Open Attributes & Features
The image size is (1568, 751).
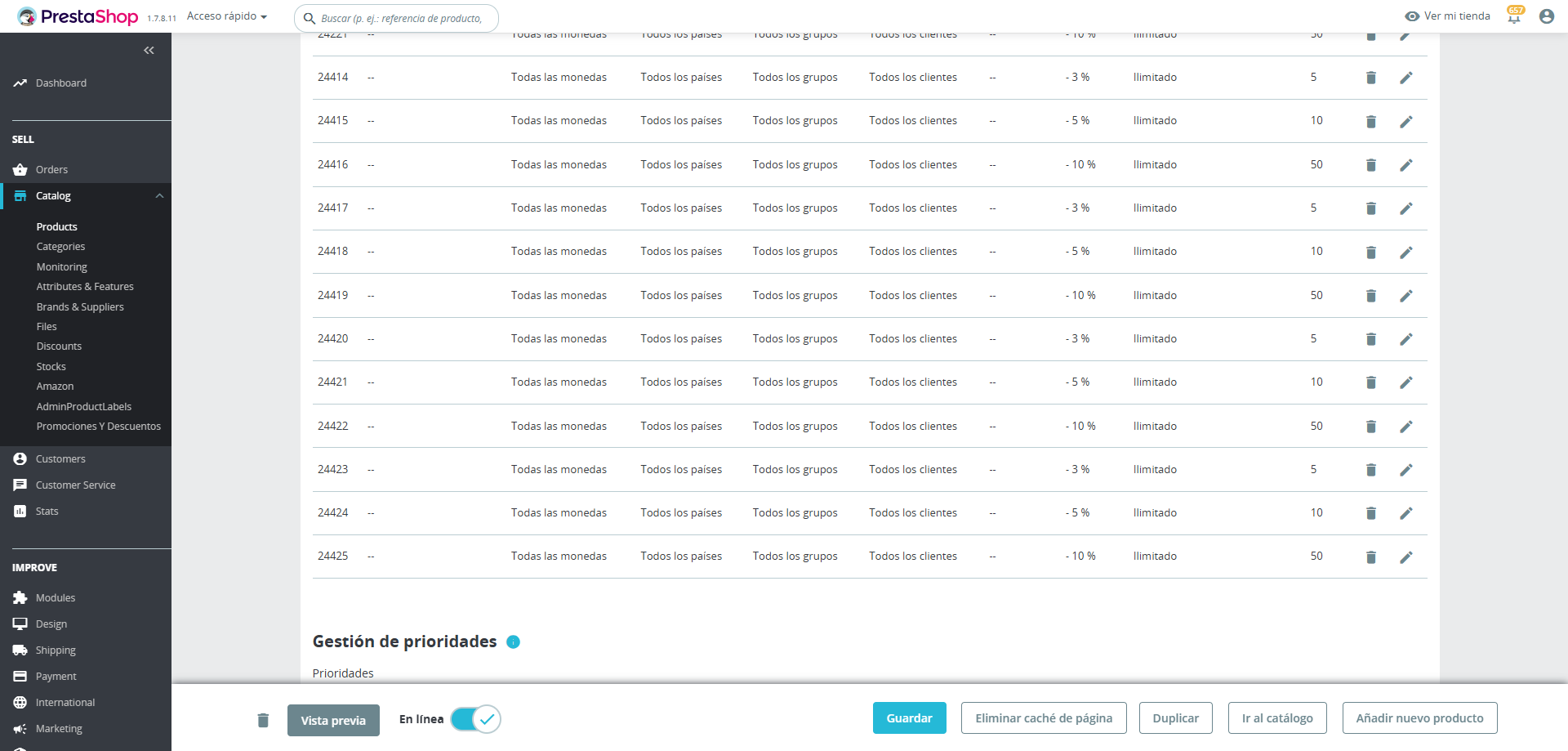85,287
